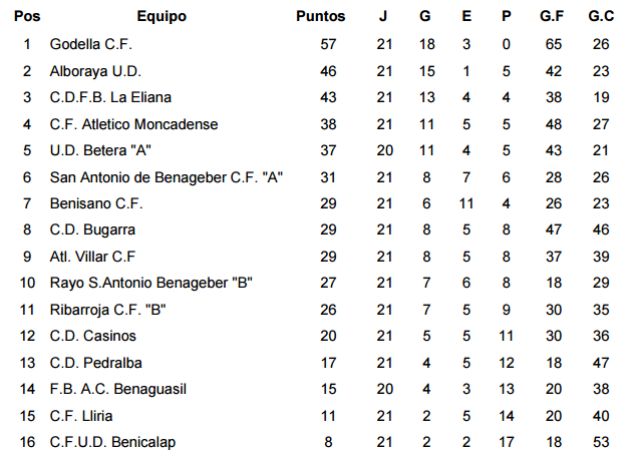The width and height of the screenshot is (640, 460).
Task: Select C.D. Bugarra team
Action: pyautogui.click(x=92, y=230)
